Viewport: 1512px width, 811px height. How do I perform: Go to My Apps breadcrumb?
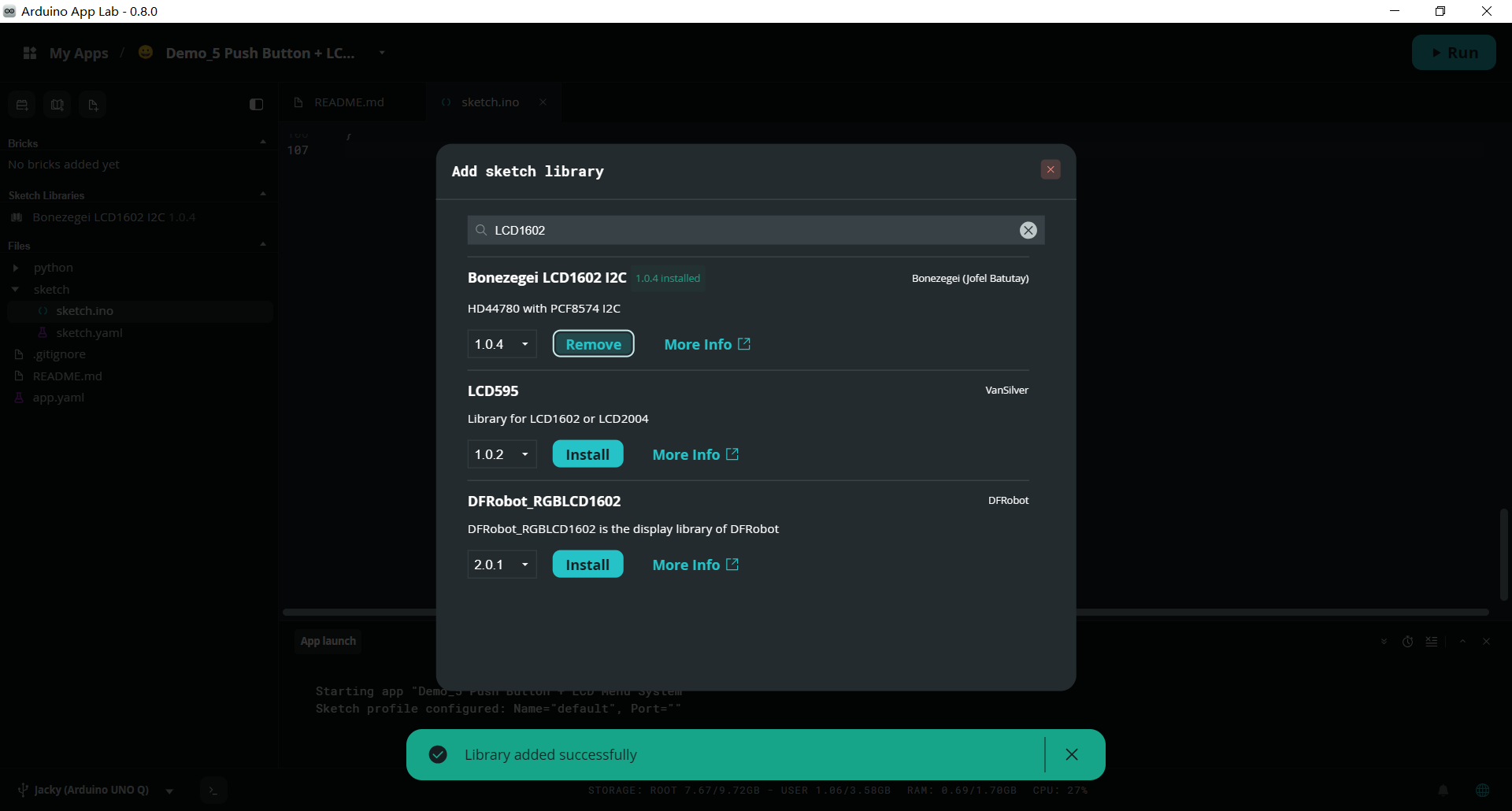click(79, 53)
